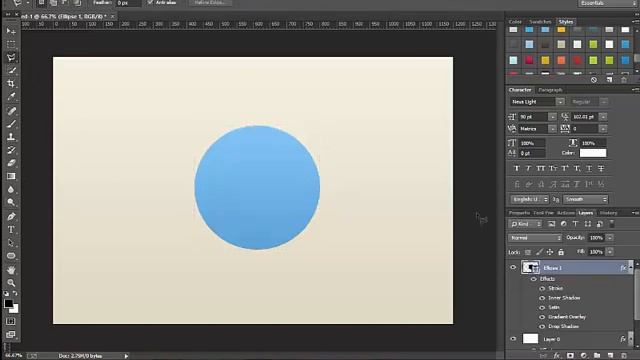Select the Path Selection arrow tool

(x=11, y=243)
